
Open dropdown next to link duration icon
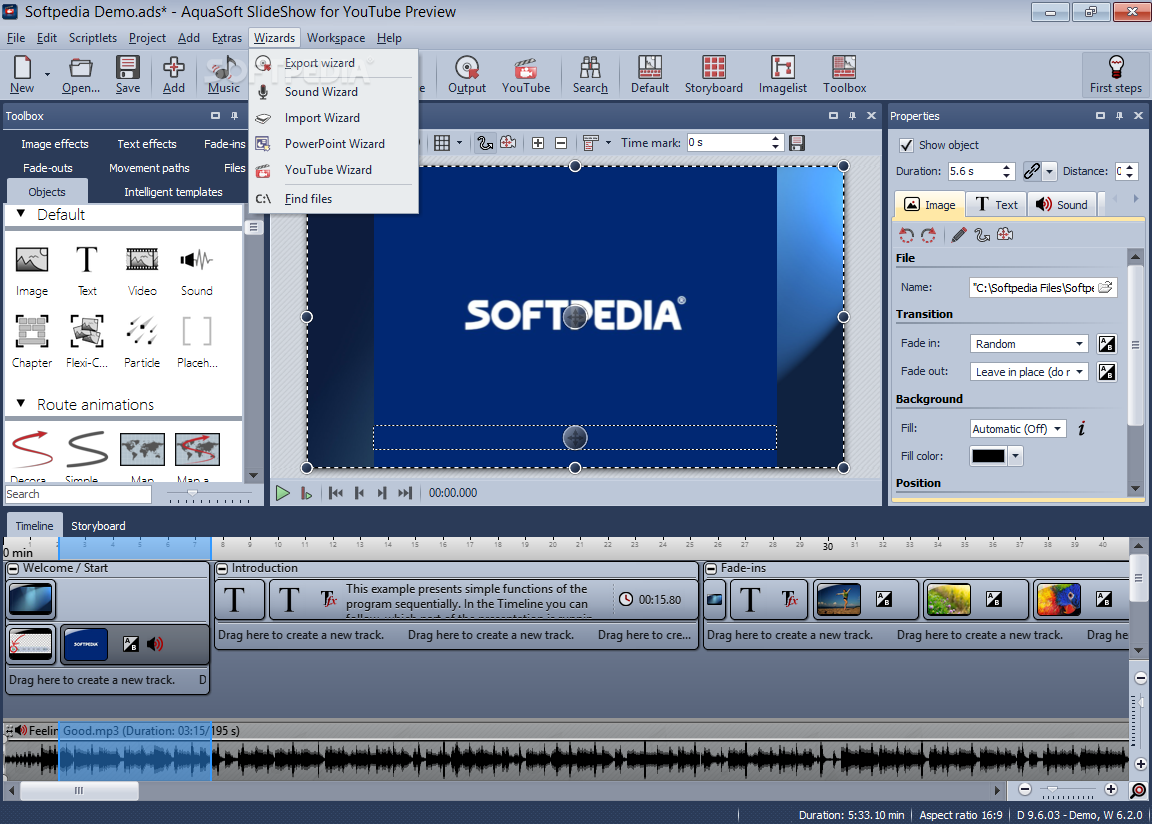coord(1049,171)
